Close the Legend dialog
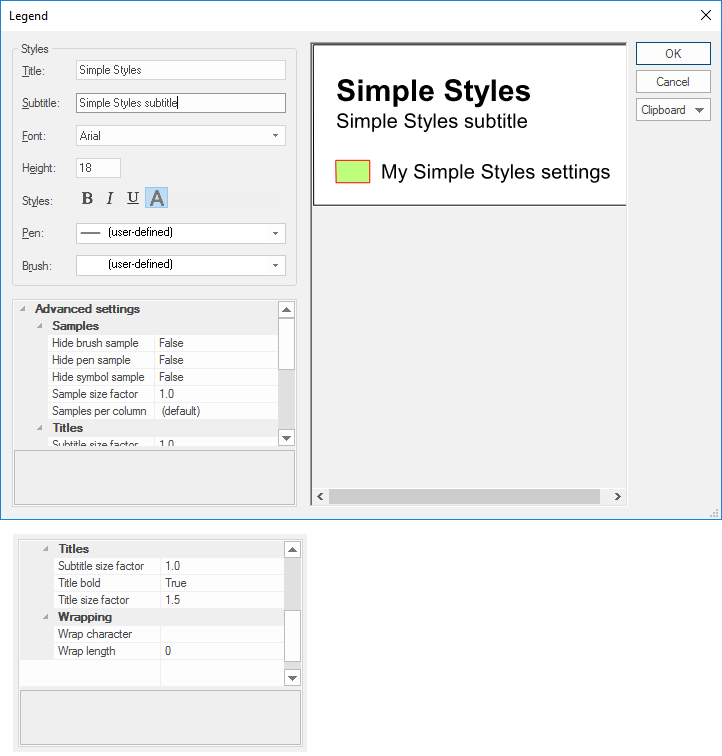This screenshot has height=756, width=722. click(x=706, y=15)
